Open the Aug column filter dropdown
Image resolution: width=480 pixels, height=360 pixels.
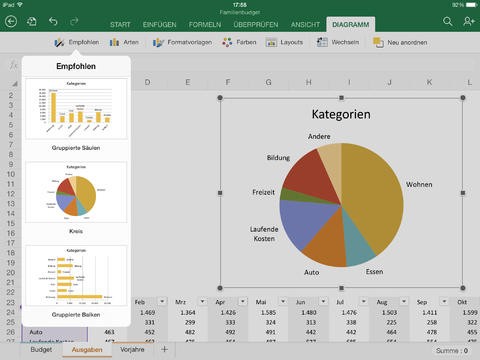pos(404,301)
